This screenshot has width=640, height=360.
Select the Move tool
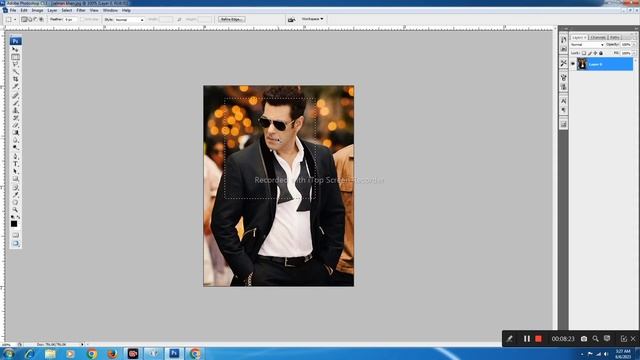[16, 49]
